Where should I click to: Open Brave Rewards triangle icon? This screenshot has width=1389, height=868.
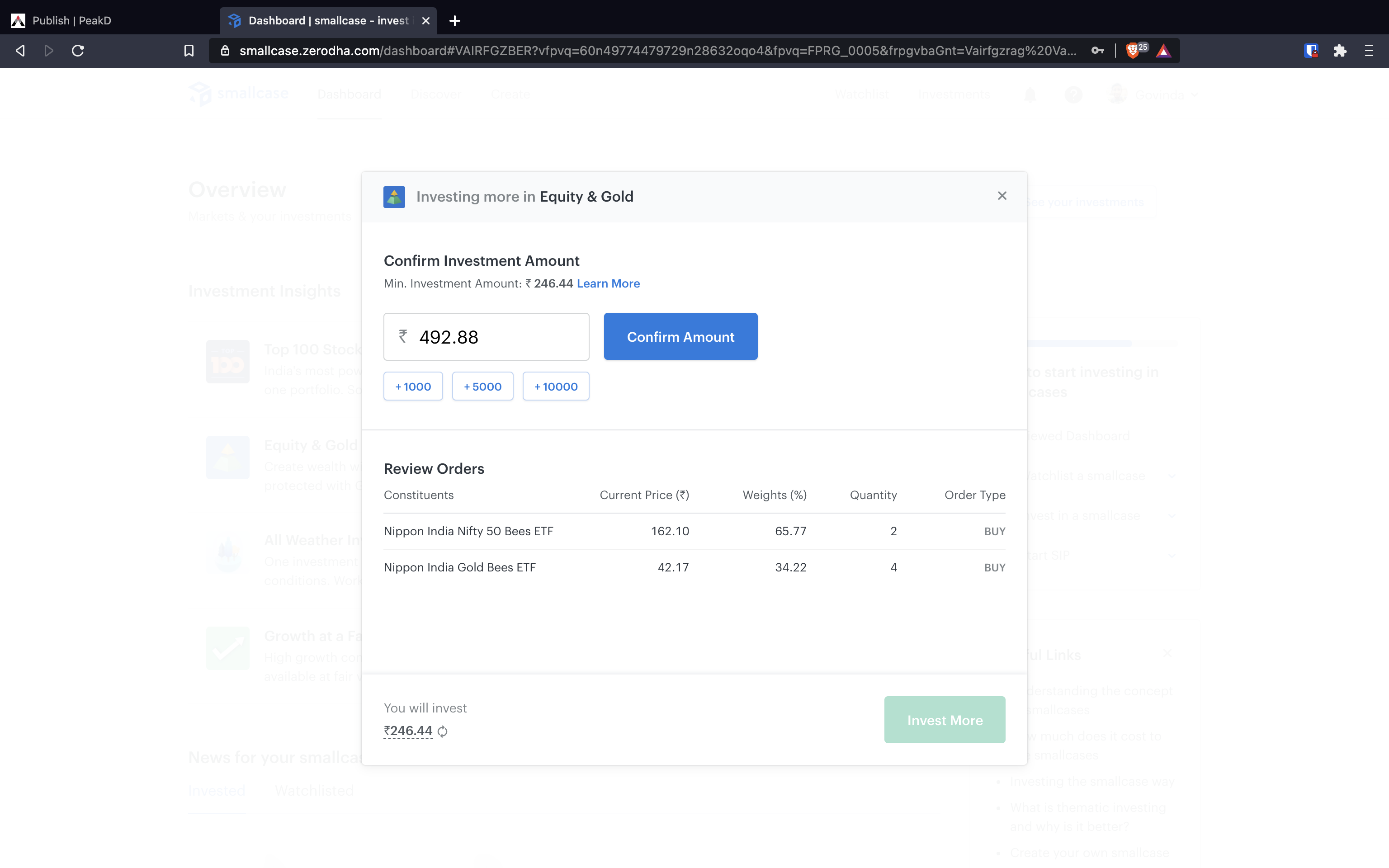click(x=1163, y=51)
